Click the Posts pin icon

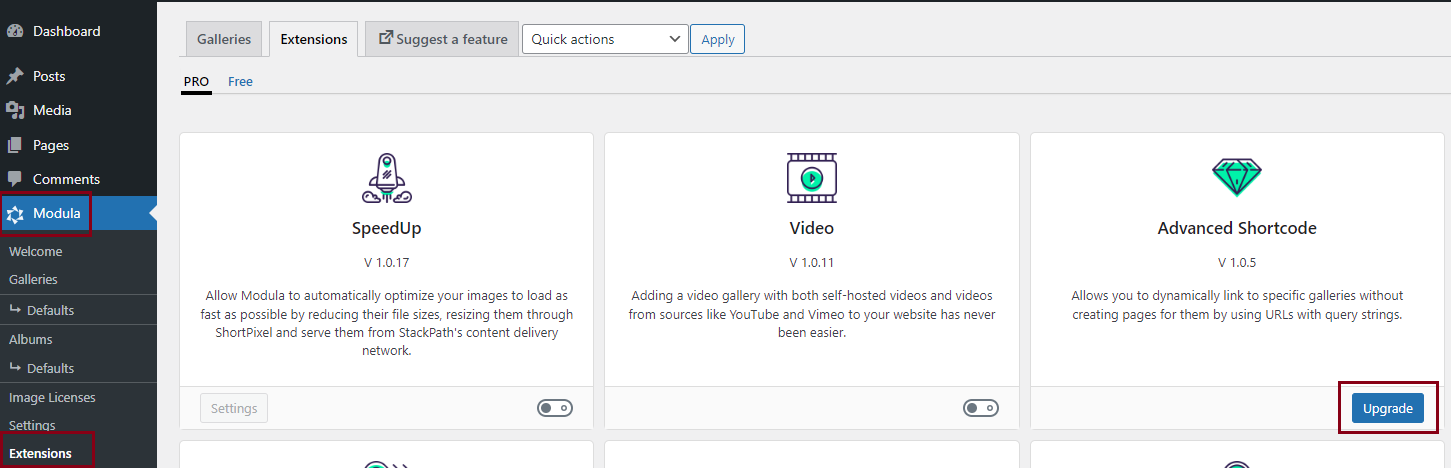point(15,76)
